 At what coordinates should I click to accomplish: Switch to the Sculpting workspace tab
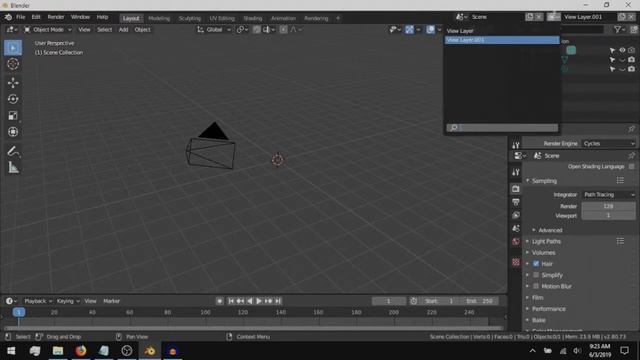pos(190,18)
